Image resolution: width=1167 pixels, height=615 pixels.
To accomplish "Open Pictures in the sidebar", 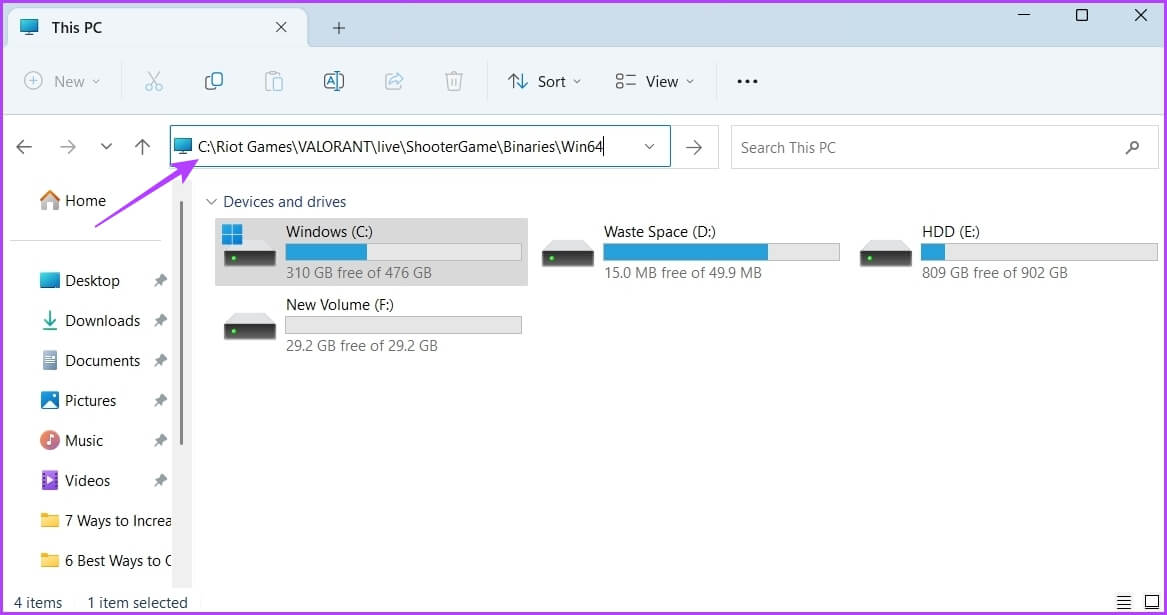I will pyautogui.click(x=78, y=401).
